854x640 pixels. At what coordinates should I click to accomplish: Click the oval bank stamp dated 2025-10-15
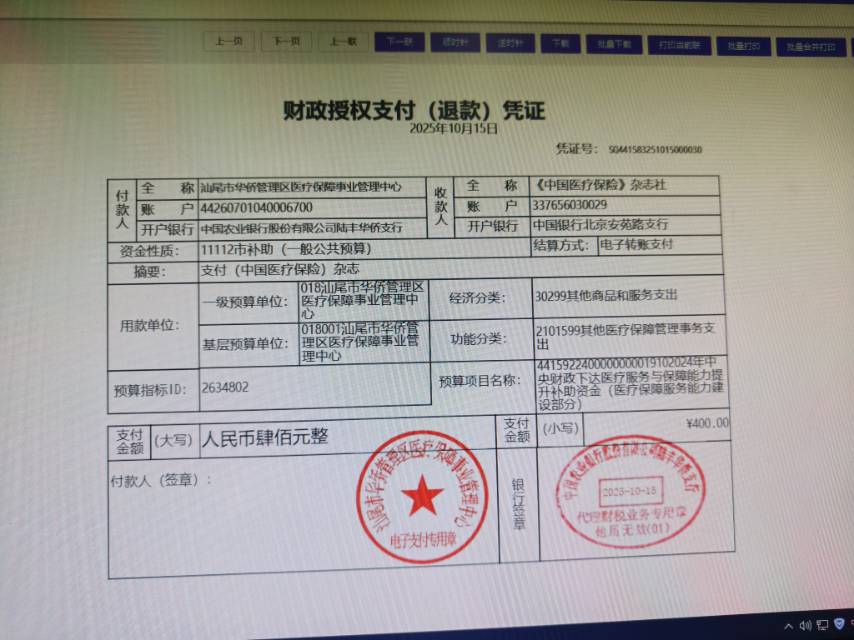click(630, 492)
